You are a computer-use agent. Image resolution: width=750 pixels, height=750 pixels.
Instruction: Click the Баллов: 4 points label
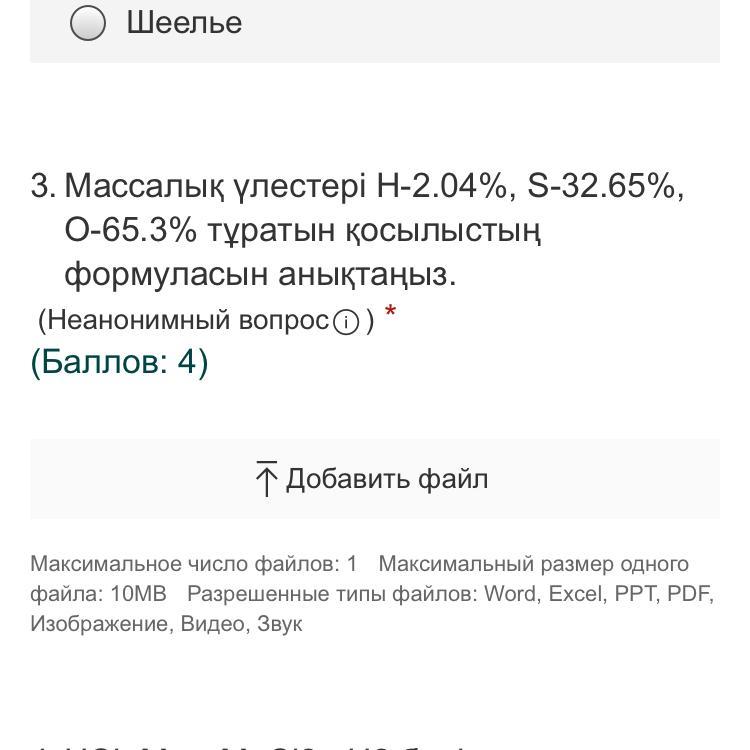tap(119, 362)
